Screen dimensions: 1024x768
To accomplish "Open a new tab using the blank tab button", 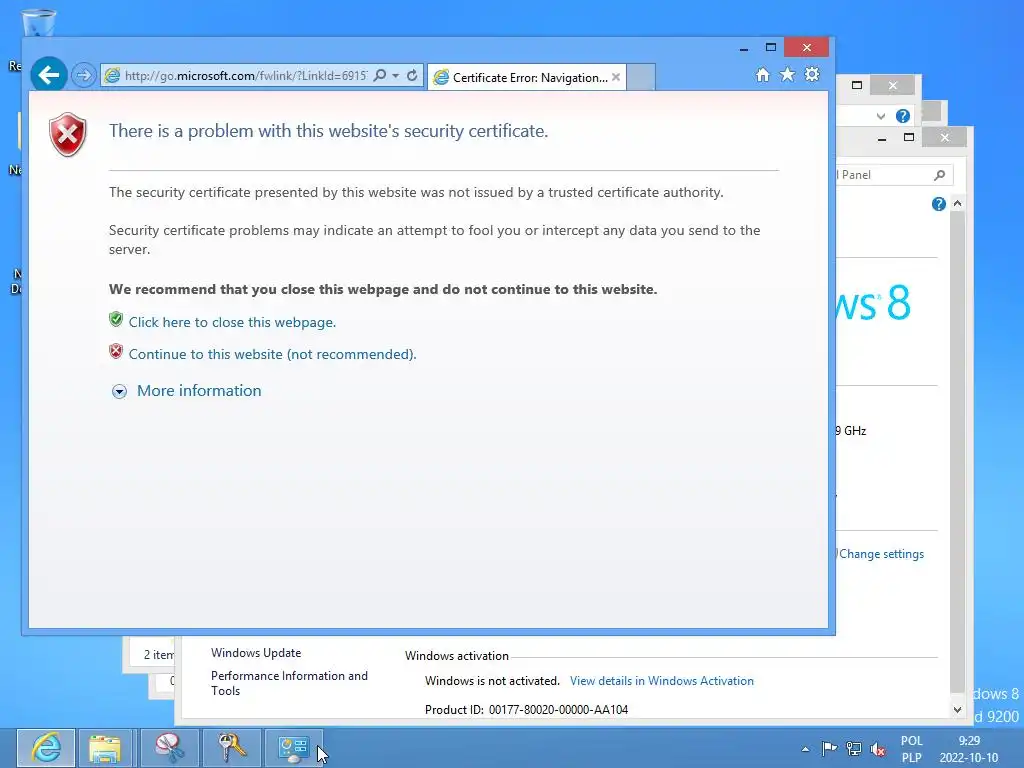I will pyautogui.click(x=641, y=77).
